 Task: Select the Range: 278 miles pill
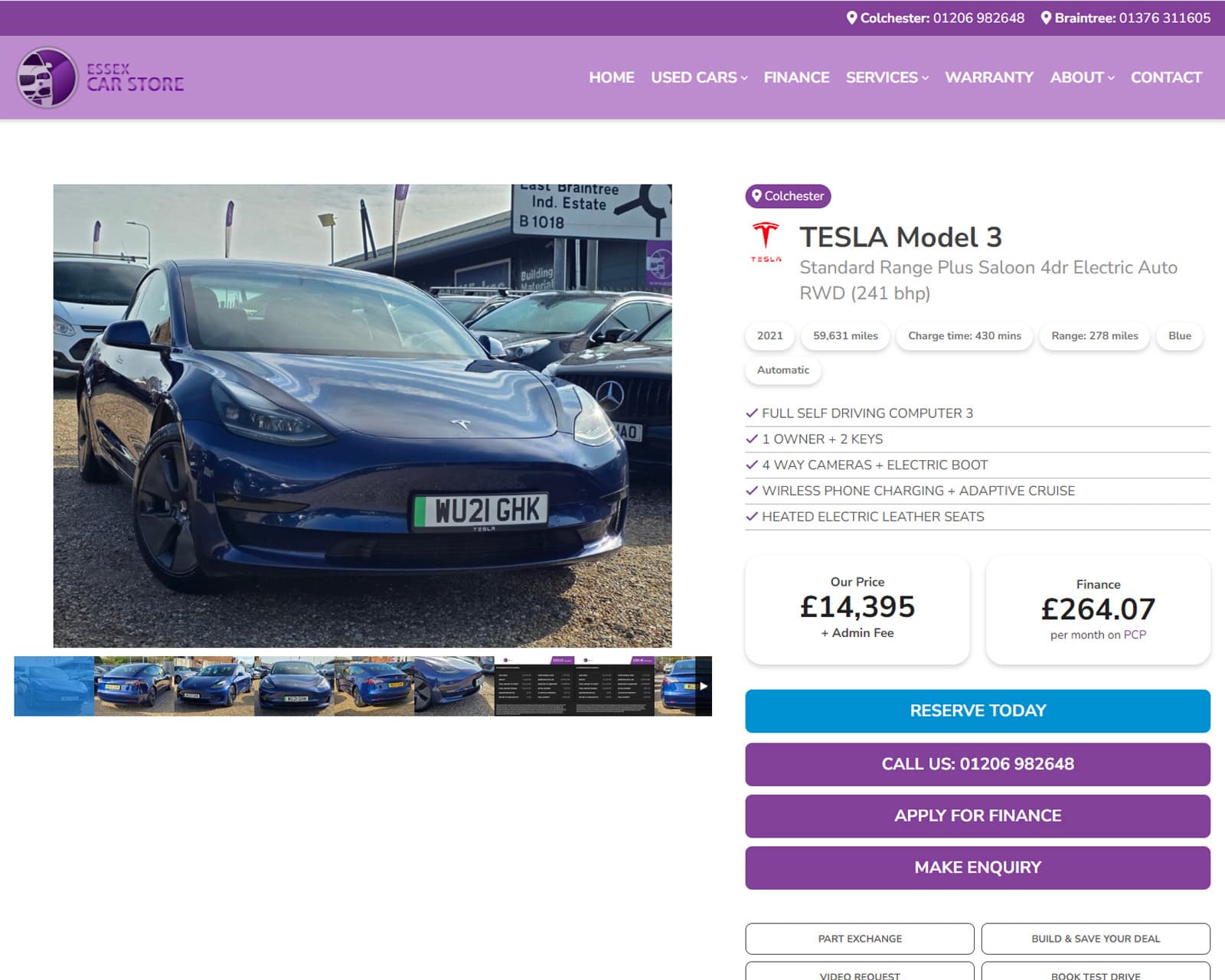pos(1094,335)
